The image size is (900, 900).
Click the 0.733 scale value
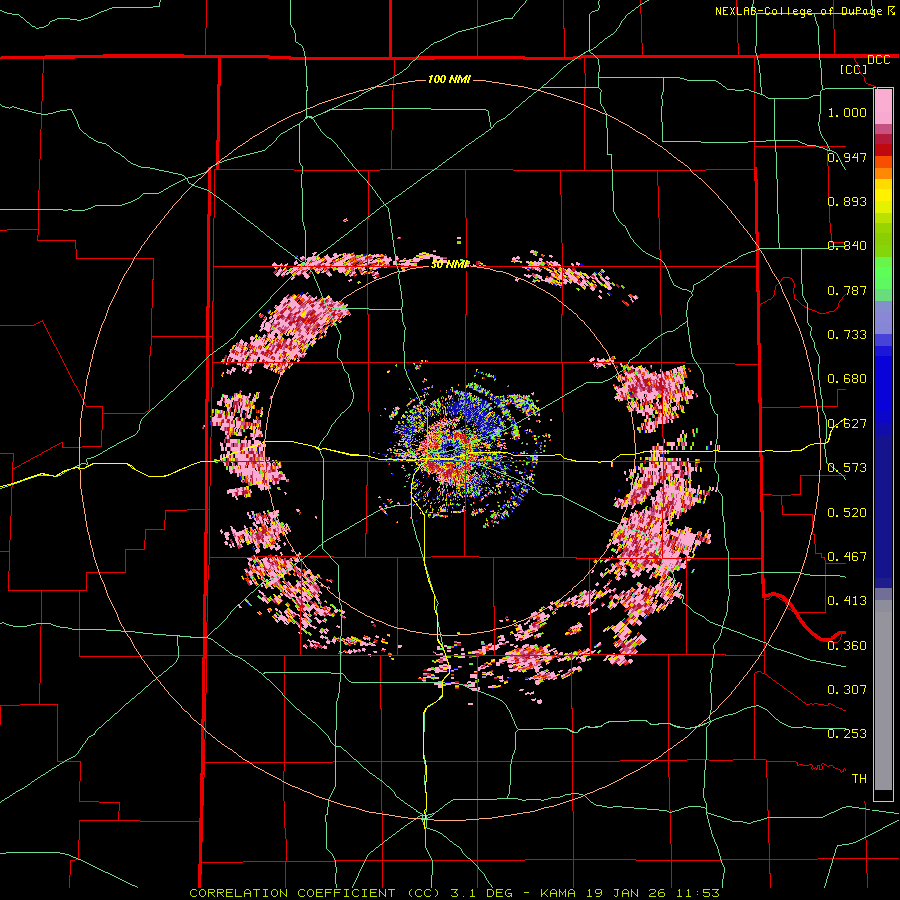tap(847, 335)
